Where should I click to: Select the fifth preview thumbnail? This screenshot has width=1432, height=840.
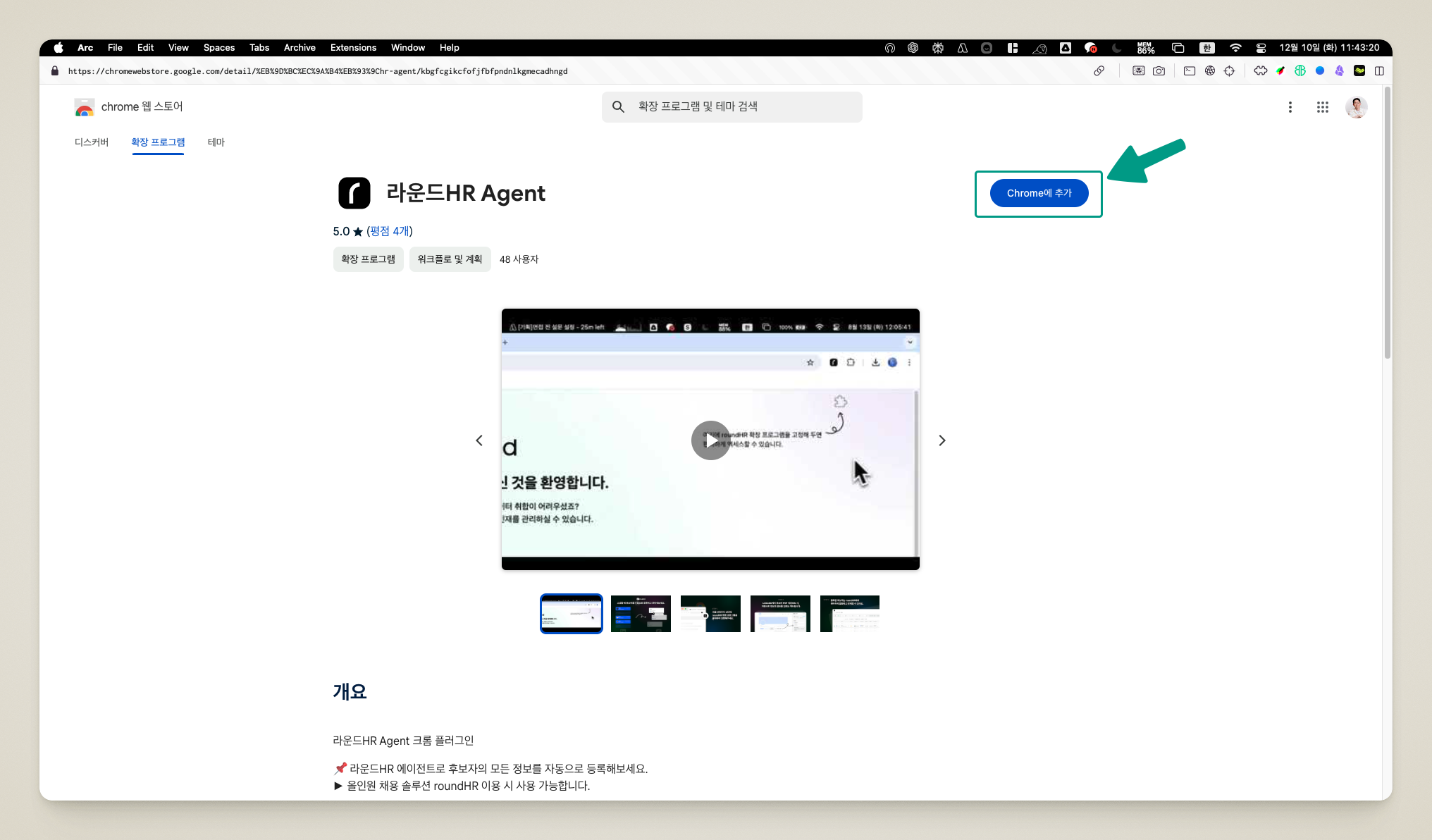[x=850, y=613]
